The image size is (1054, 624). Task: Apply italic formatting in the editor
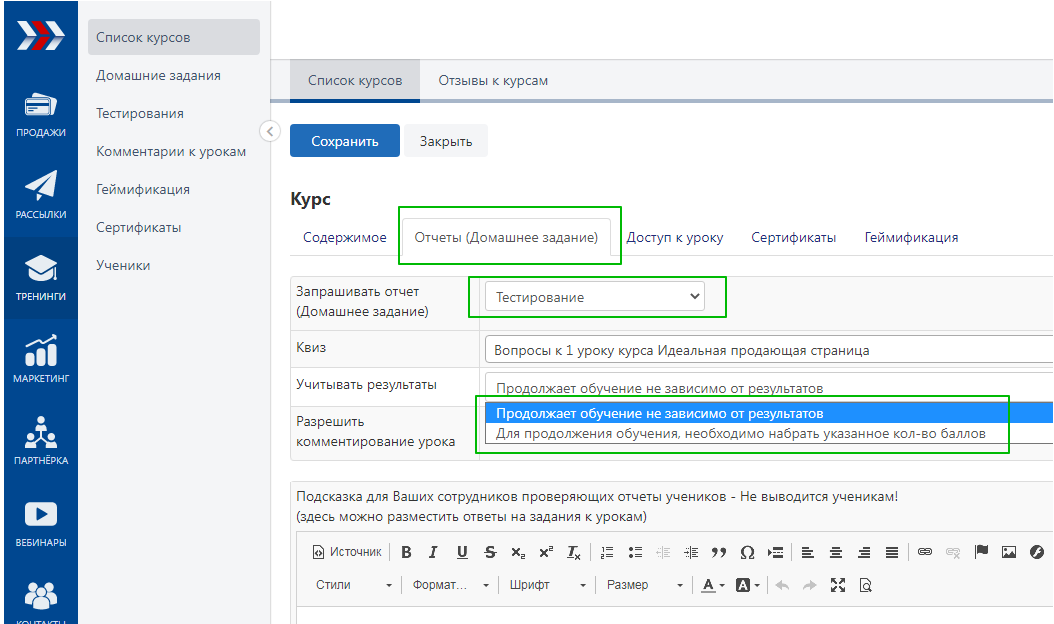(x=433, y=552)
